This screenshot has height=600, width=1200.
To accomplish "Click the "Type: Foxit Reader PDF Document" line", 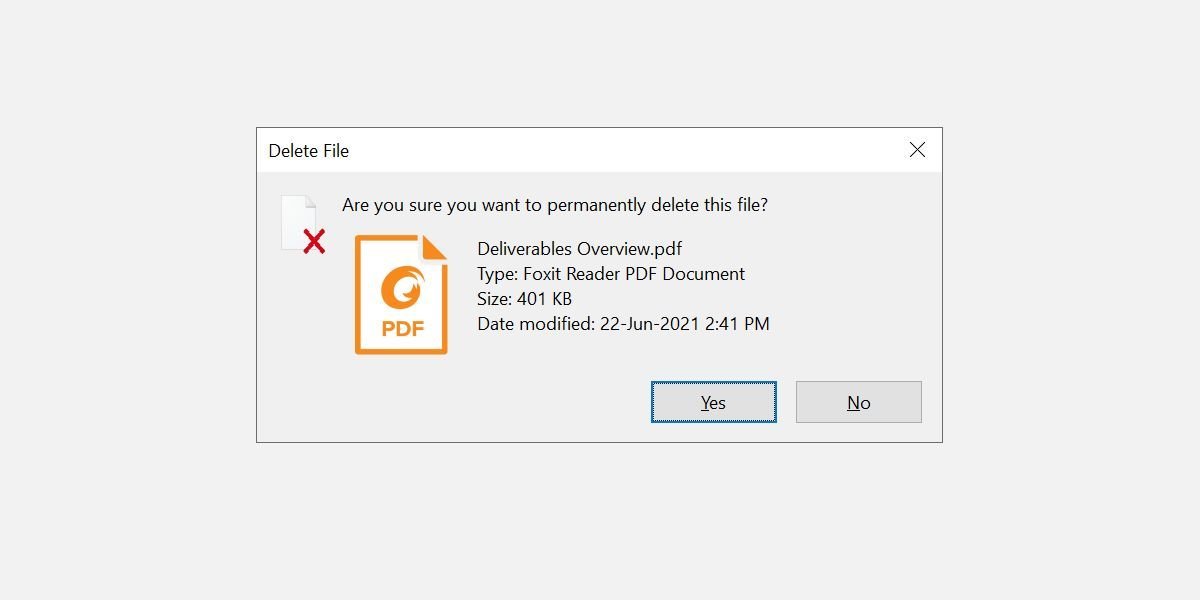I will [610, 274].
